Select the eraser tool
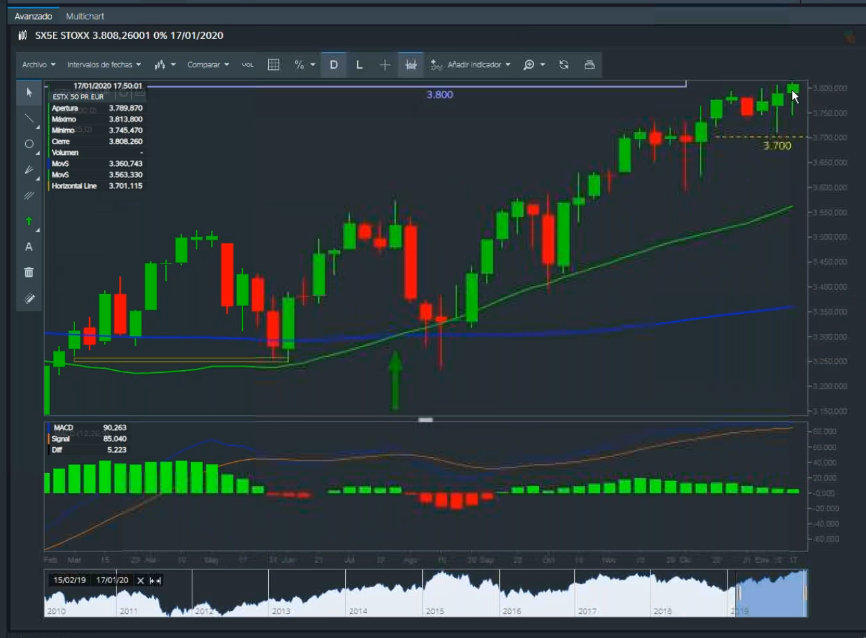The width and height of the screenshot is (866, 638). click(29, 299)
